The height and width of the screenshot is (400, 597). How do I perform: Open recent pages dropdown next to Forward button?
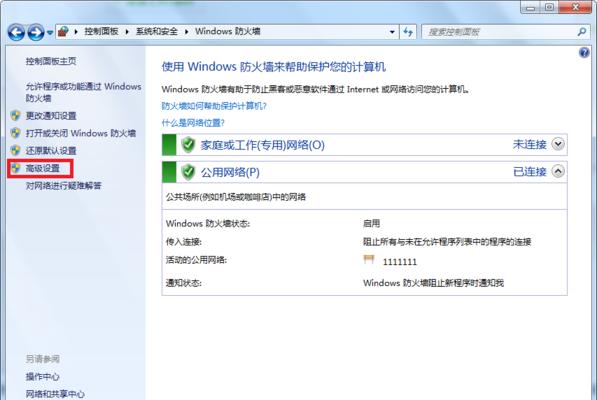click(x=50, y=33)
